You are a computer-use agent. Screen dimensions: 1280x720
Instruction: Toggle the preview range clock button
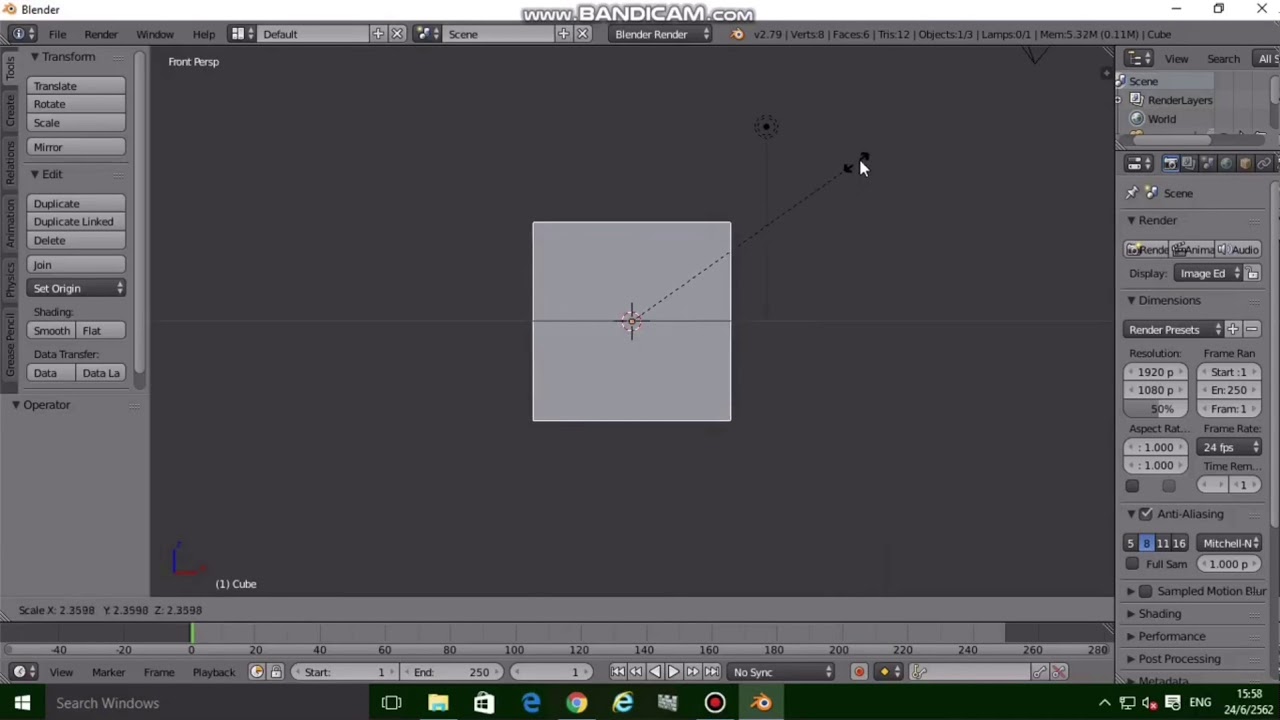256,672
